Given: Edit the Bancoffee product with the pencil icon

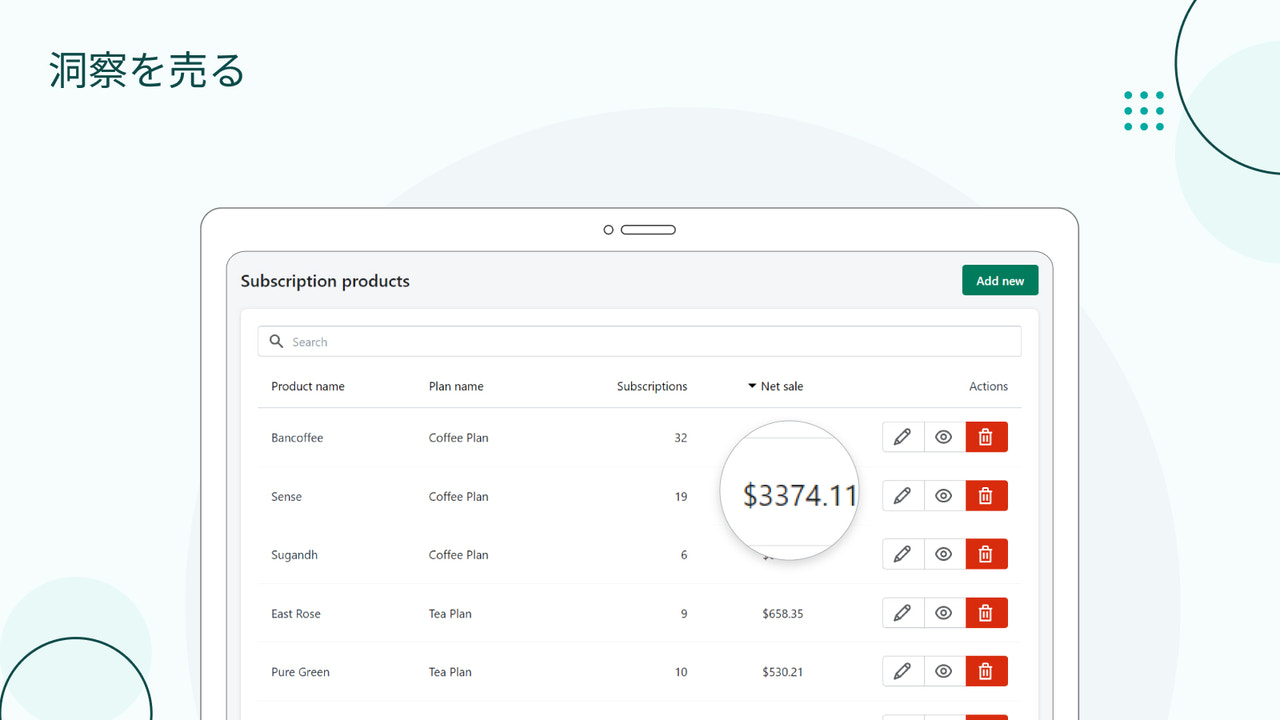Looking at the screenshot, I should tap(902, 437).
